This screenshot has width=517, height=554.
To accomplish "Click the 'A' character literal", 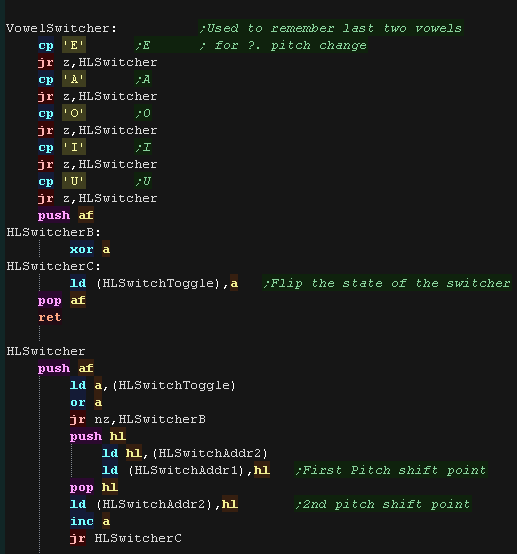I will coord(74,79).
